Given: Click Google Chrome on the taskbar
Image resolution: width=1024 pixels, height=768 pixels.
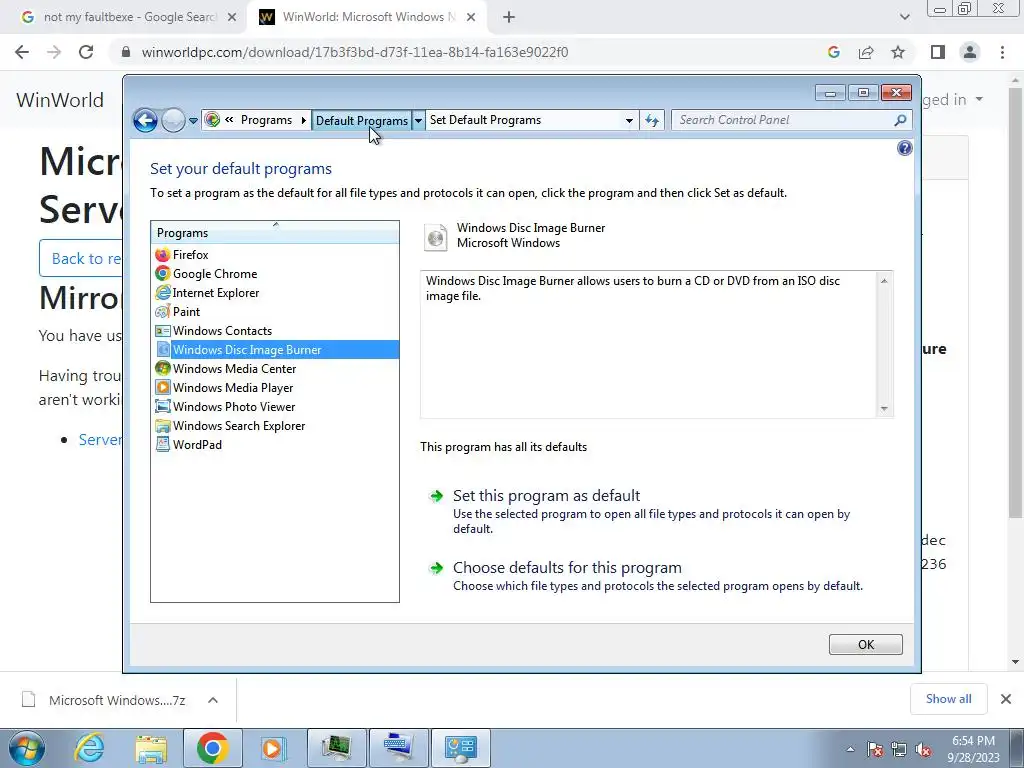Looking at the screenshot, I should pos(212,748).
